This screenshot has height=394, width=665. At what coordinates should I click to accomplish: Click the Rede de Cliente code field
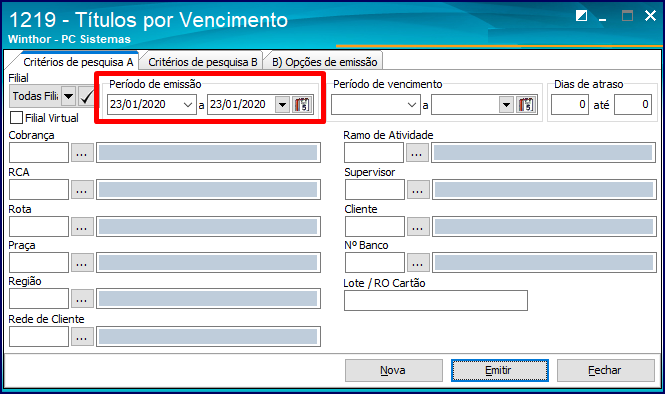click(x=39, y=336)
